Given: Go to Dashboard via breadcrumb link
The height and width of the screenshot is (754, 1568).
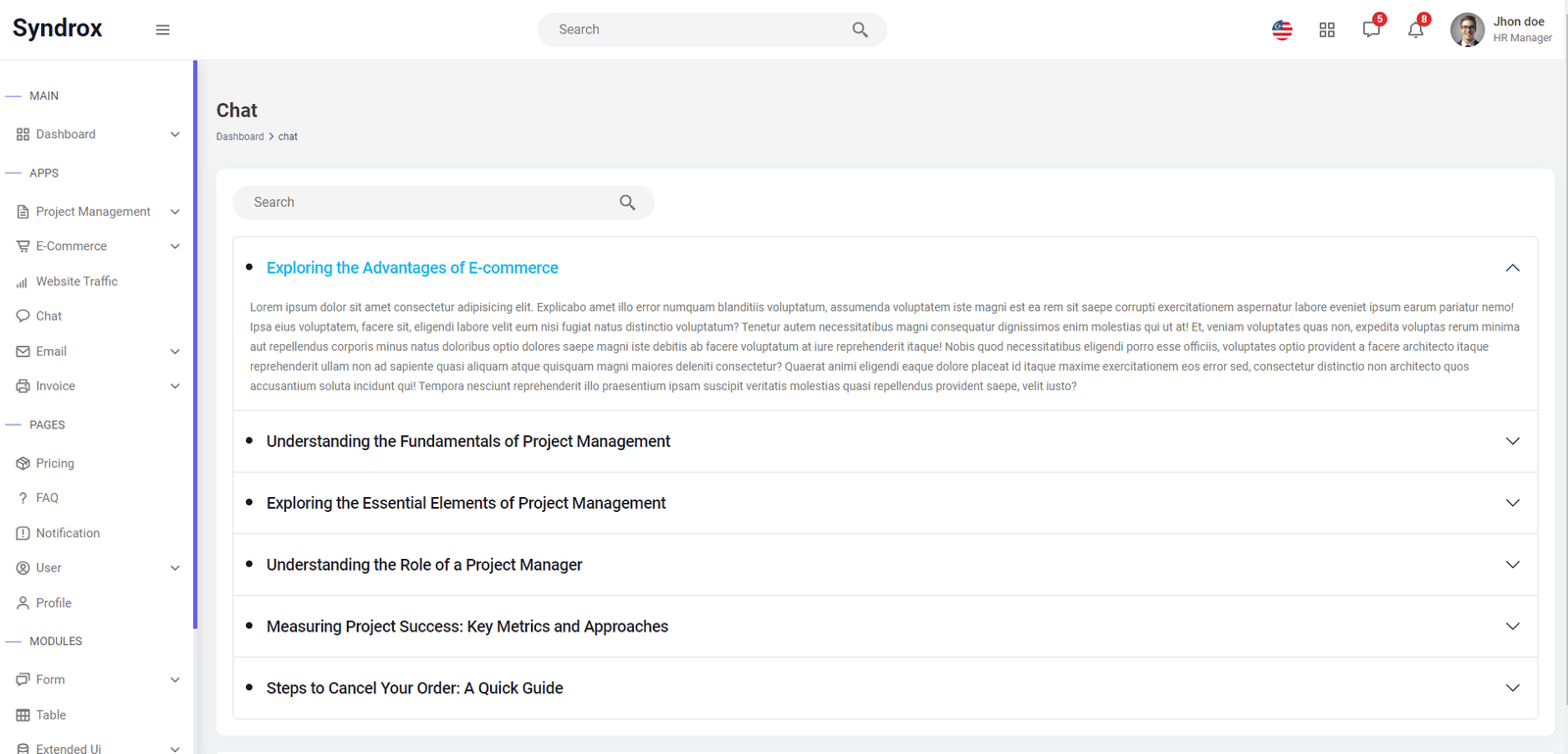Looking at the screenshot, I should pyautogui.click(x=240, y=136).
